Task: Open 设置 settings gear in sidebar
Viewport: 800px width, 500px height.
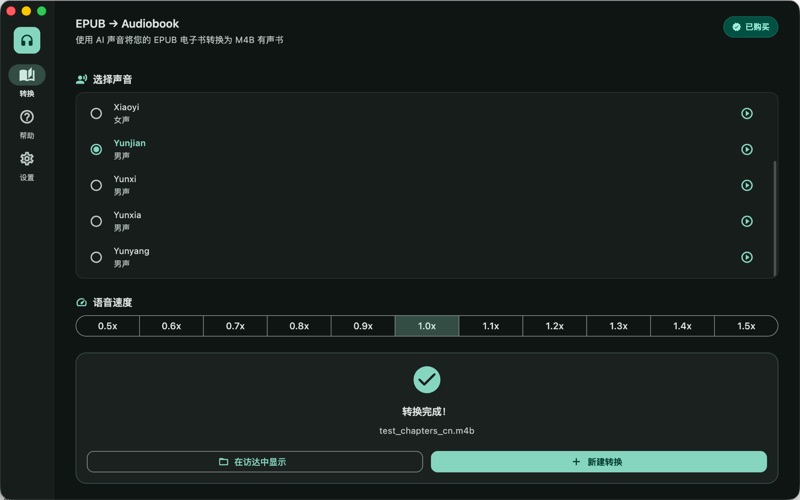Action: [27, 166]
